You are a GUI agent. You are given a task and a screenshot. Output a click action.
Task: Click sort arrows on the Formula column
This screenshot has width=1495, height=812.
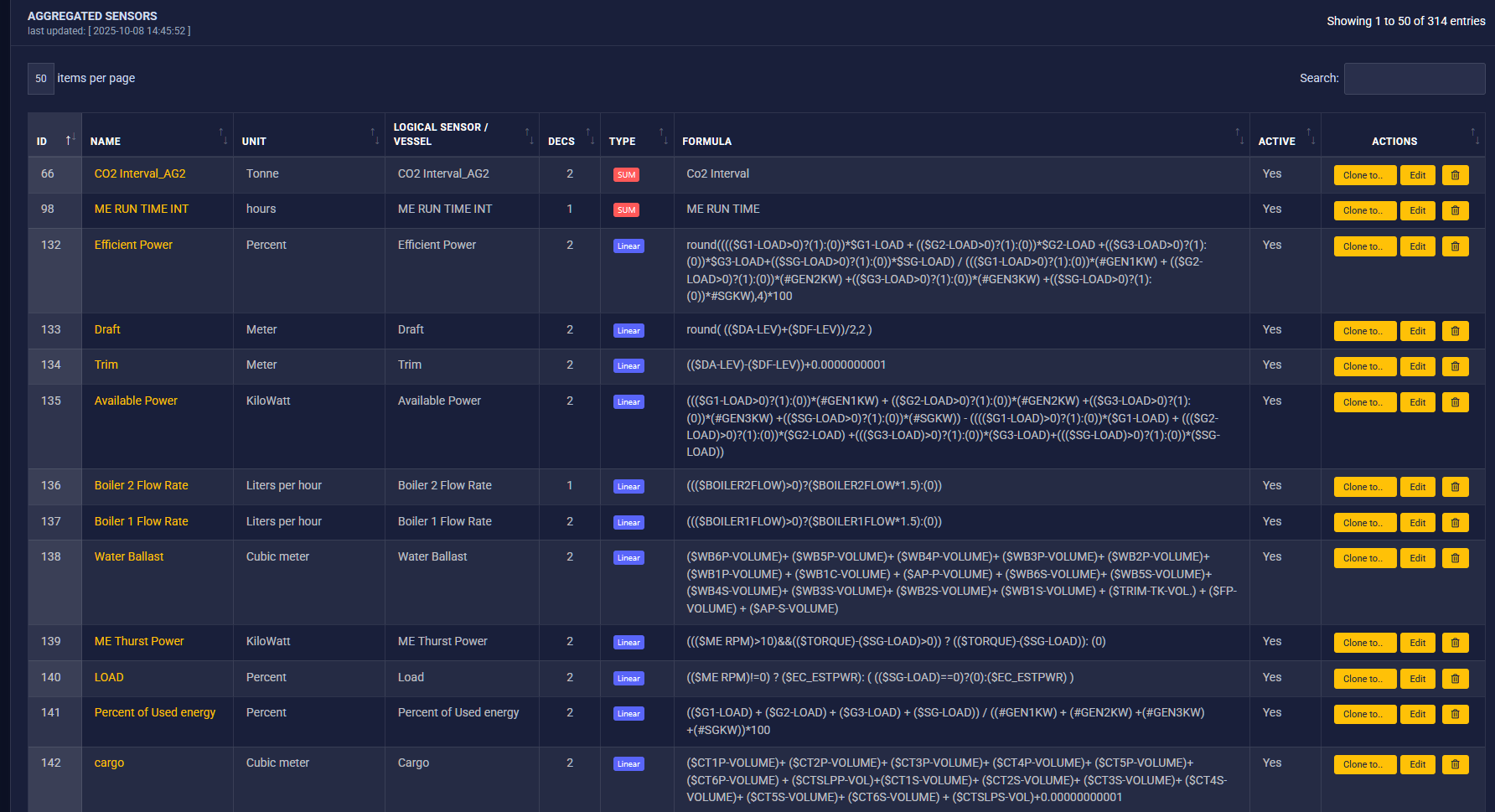click(1239, 136)
